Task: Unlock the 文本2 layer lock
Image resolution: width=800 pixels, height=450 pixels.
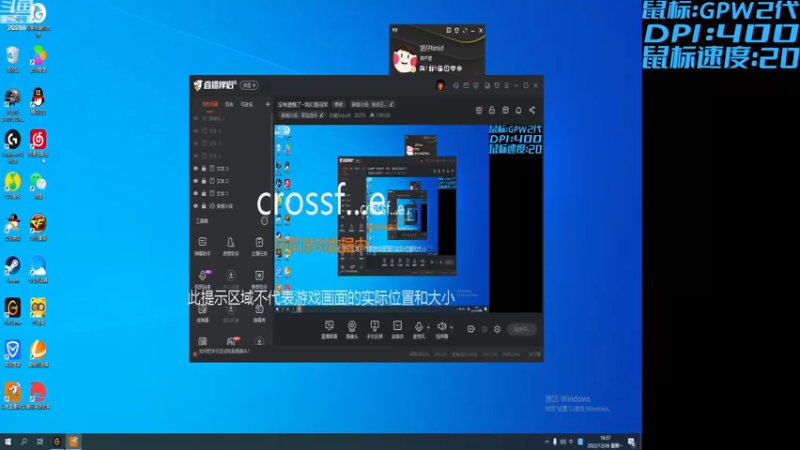Action: point(204,181)
